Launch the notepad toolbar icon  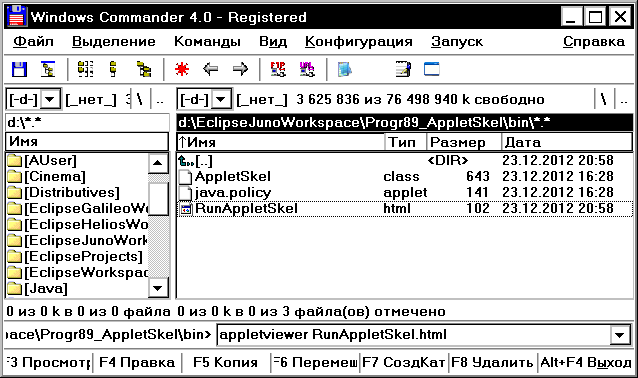403,70
